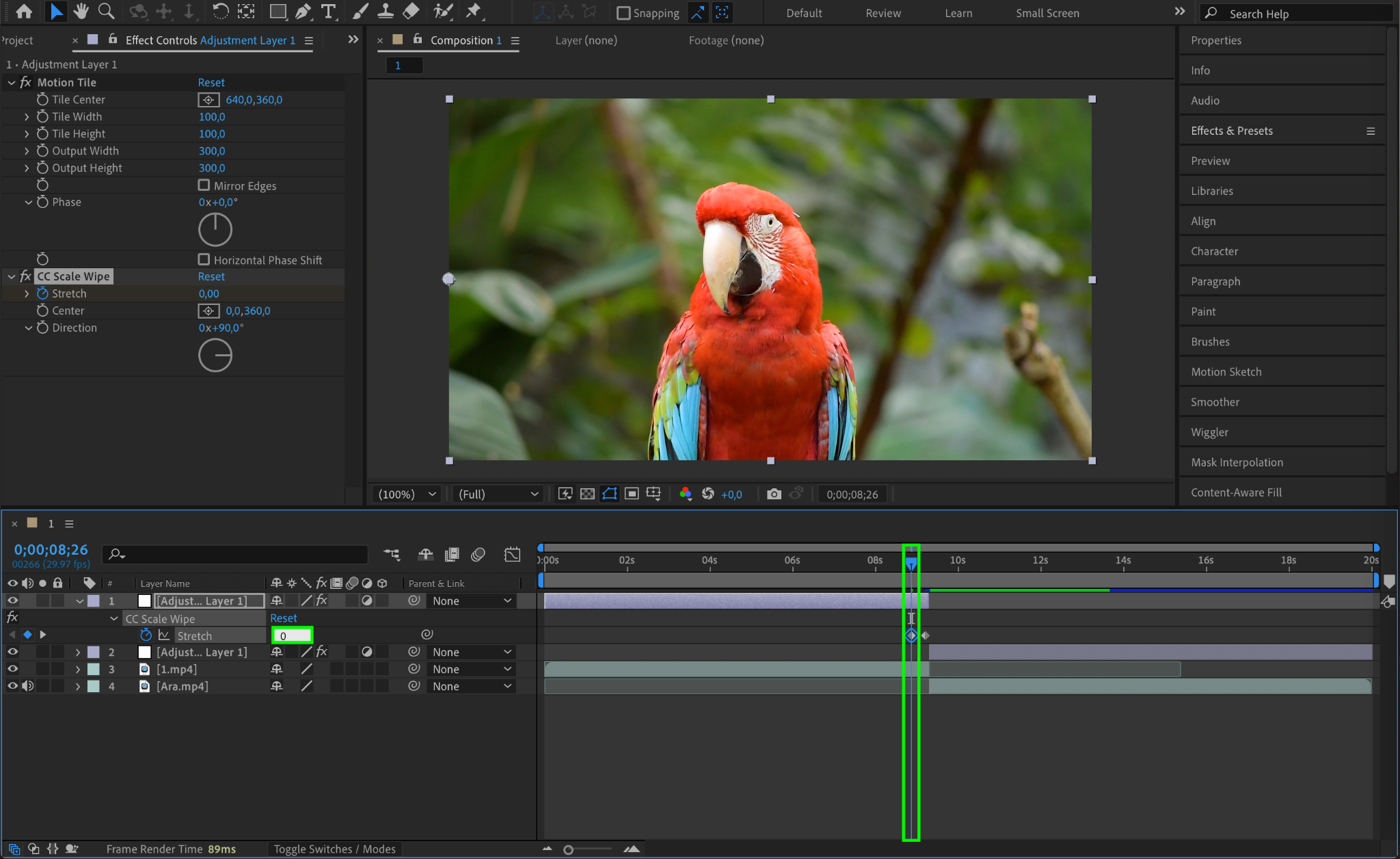Click the Stretch value field in timeline
1400x859 pixels.
pos(292,635)
